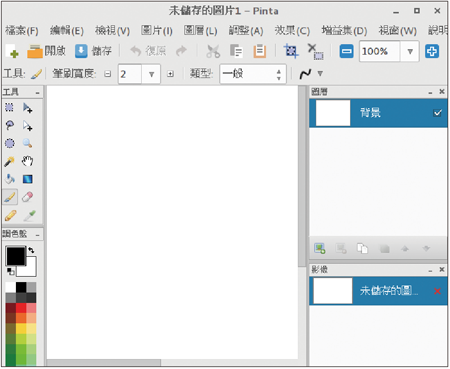Swap primary and secondary colors arrow
This screenshot has width=450, height=369.
pyautogui.click(x=31, y=250)
